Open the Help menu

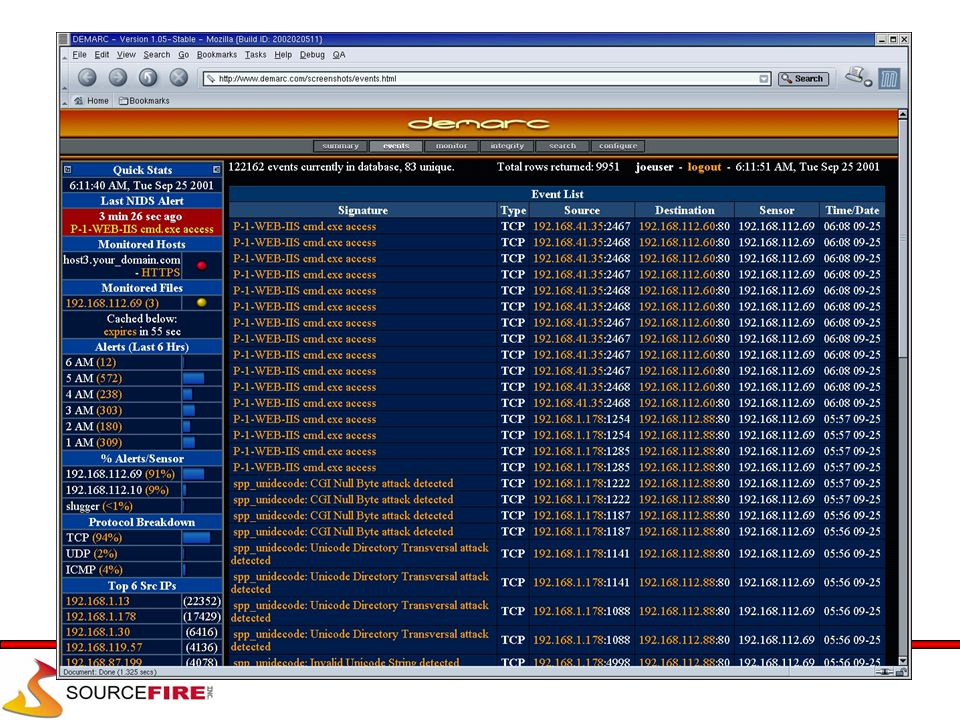(283, 54)
